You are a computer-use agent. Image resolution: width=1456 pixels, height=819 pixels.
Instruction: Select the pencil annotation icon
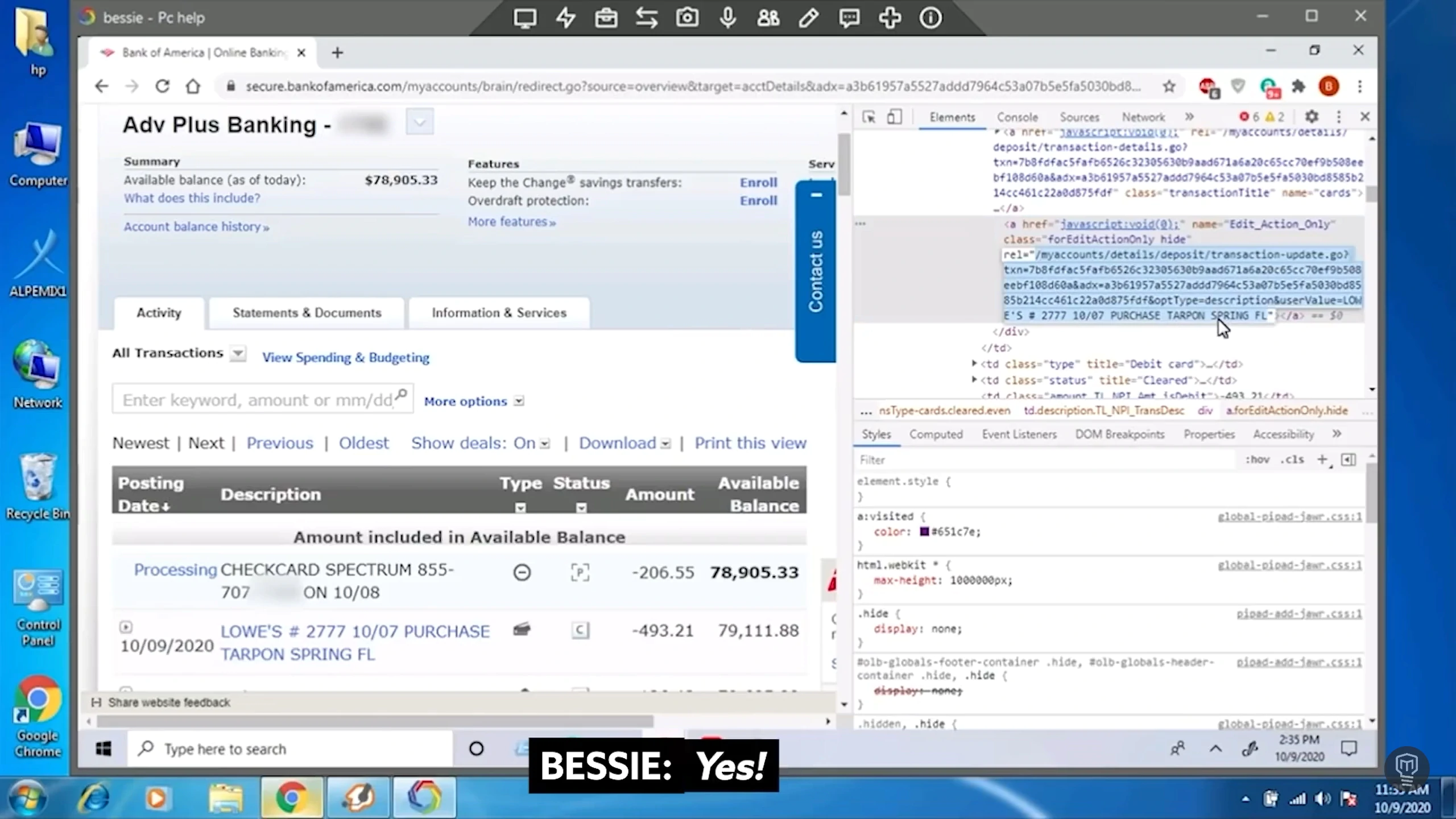pyautogui.click(x=808, y=18)
